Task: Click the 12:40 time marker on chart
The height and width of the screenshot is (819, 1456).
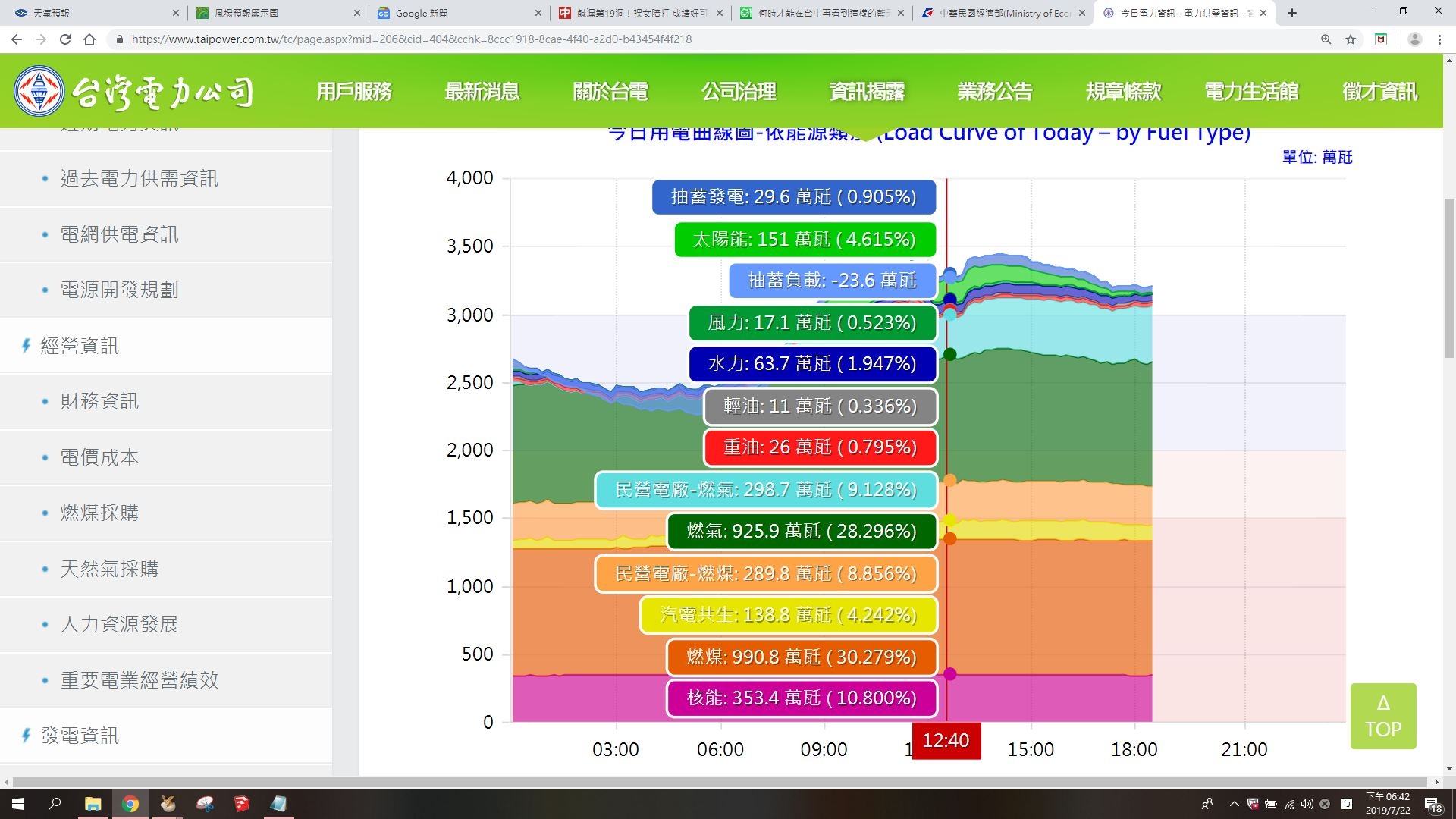Action: [x=946, y=741]
